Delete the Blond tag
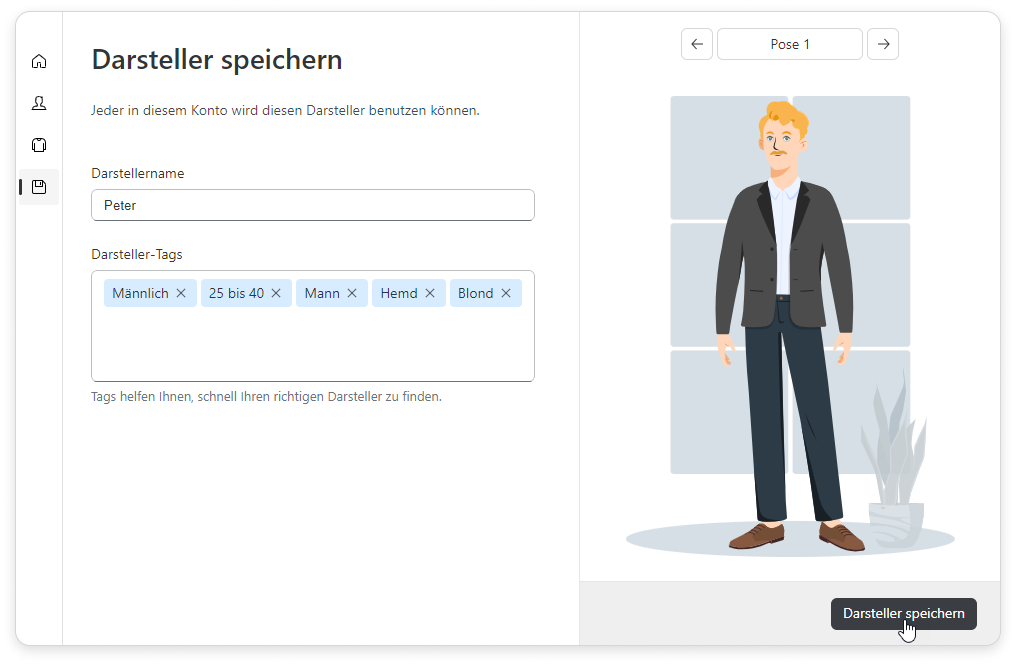 point(506,293)
